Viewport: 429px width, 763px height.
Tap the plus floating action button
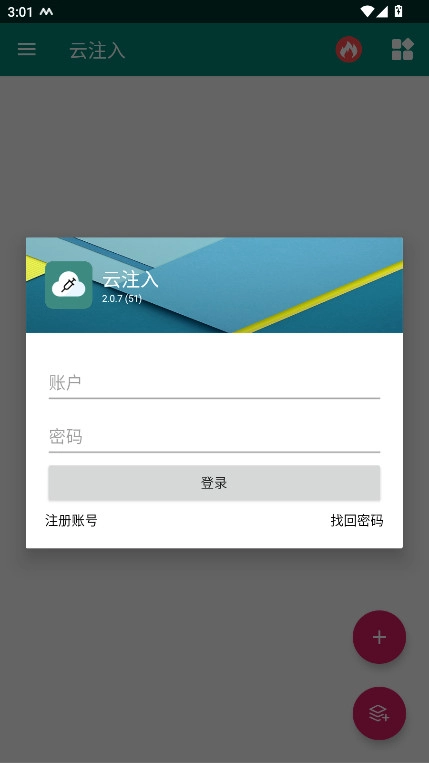(x=379, y=637)
